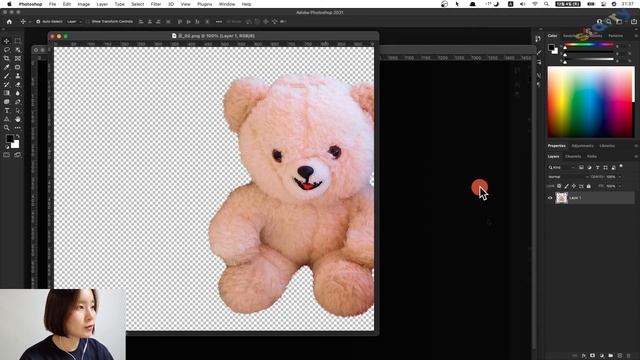This screenshot has width=640, height=360.
Task: Select the Crop tool
Action: coord(7,58)
